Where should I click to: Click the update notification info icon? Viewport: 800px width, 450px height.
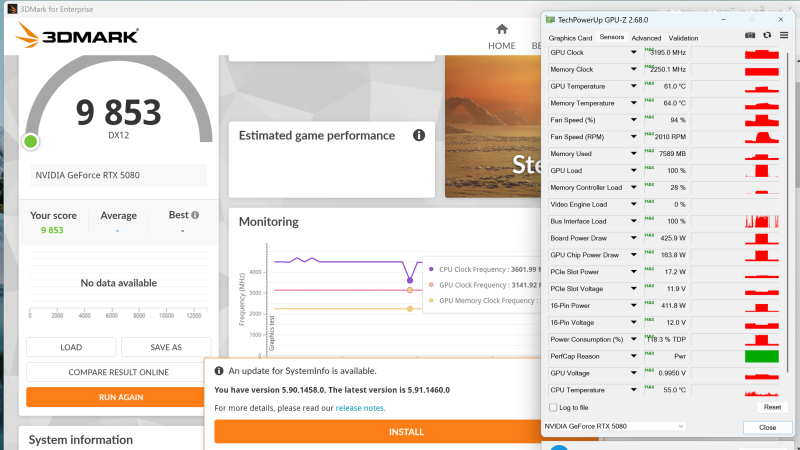point(219,371)
